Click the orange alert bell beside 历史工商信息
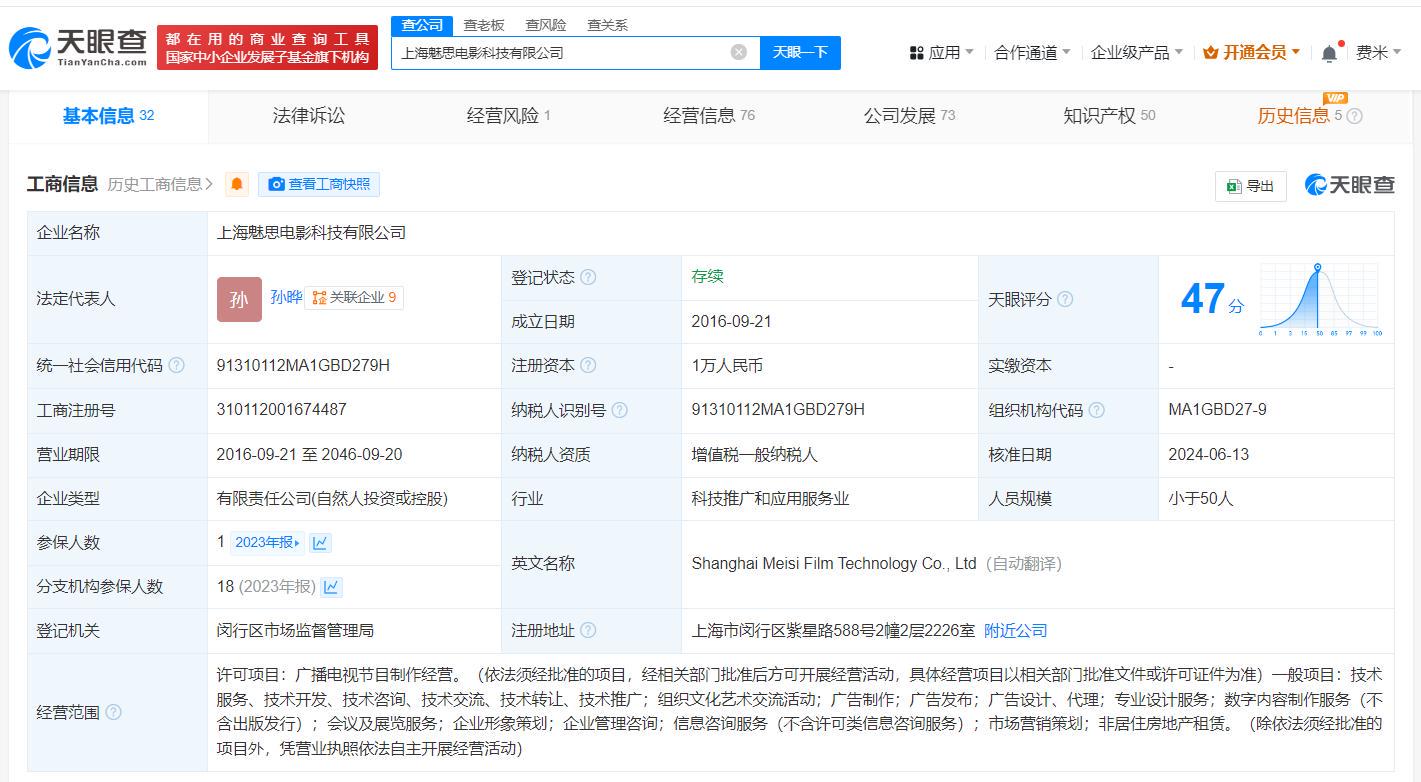The width and height of the screenshot is (1421, 782). point(237,184)
